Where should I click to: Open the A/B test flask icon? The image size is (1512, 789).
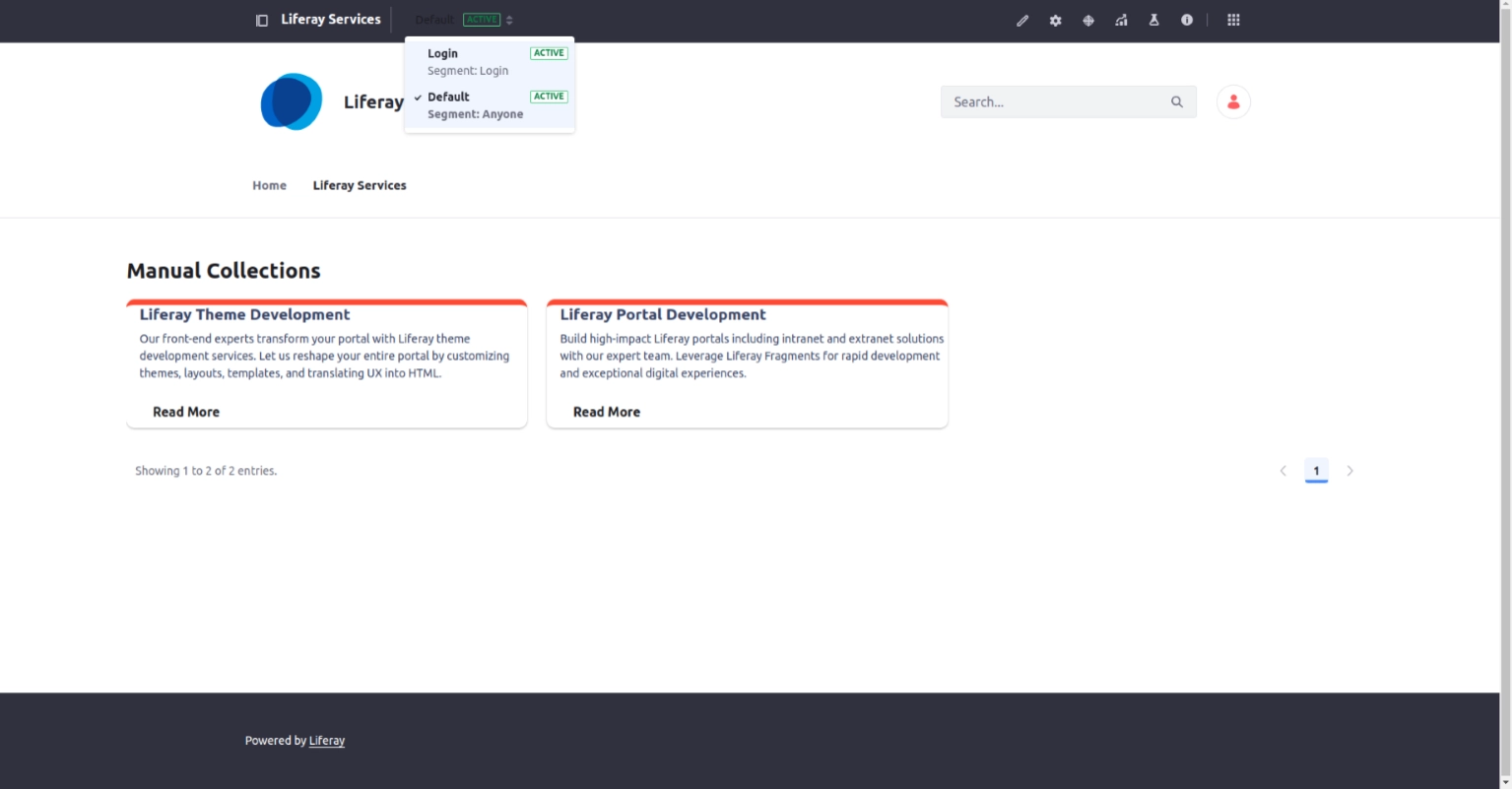click(1153, 20)
